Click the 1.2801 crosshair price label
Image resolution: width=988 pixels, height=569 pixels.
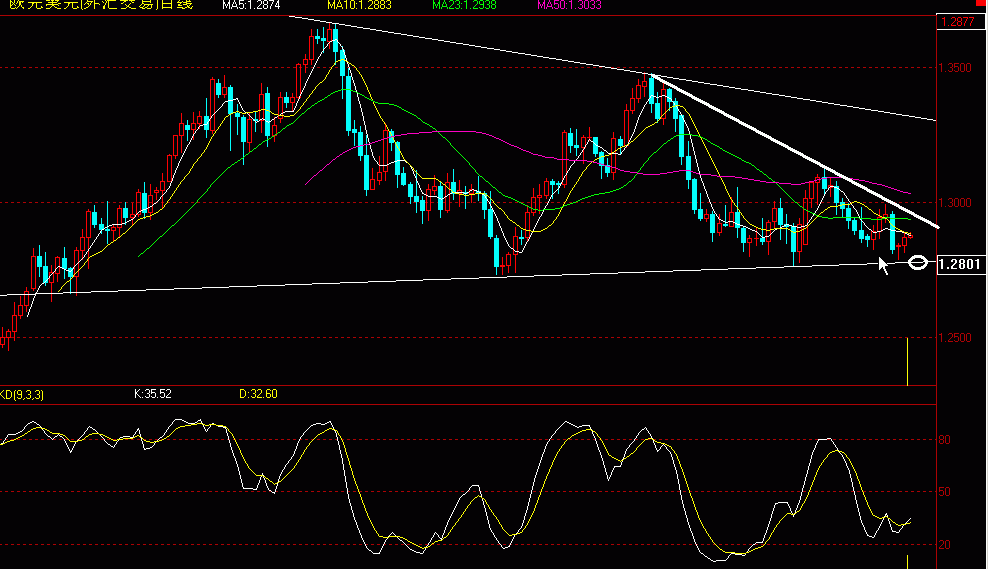click(960, 264)
